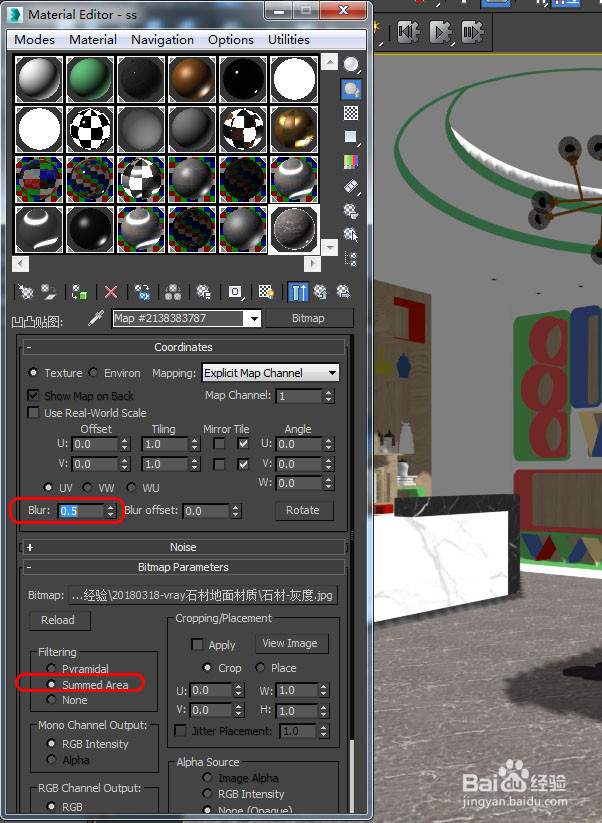
Task: Toggle the Backlight icon
Action: click(x=351, y=89)
